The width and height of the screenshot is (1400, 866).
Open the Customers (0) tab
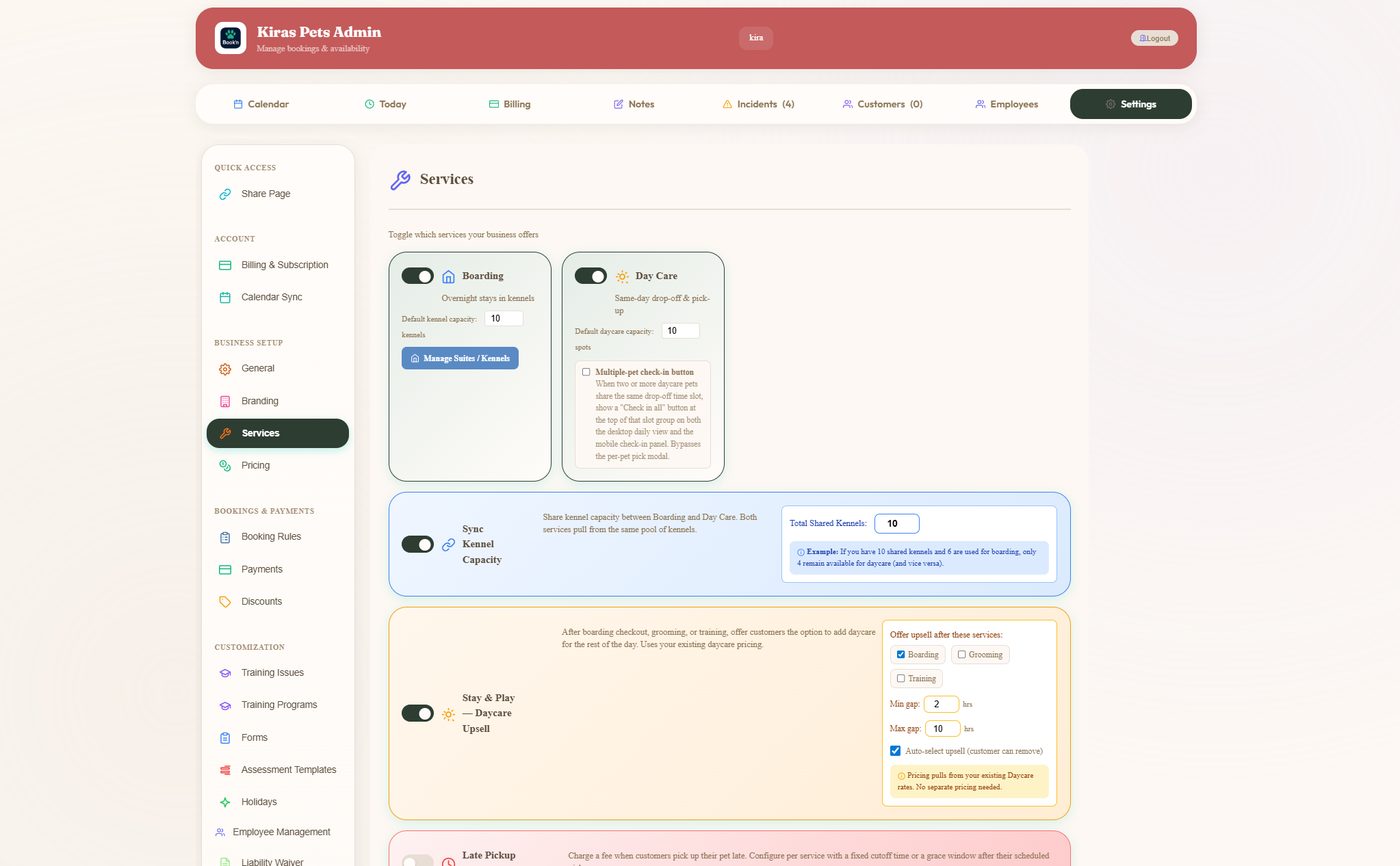(x=882, y=104)
